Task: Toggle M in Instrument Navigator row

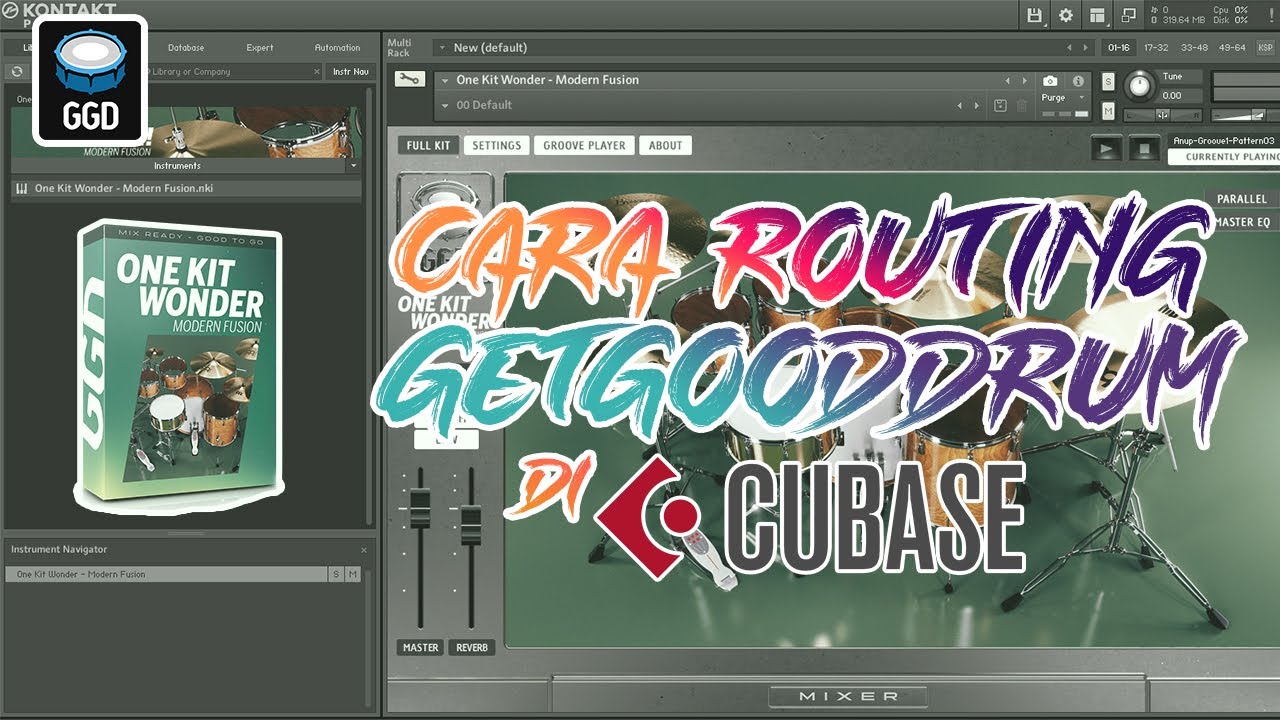Action: (x=352, y=574)
